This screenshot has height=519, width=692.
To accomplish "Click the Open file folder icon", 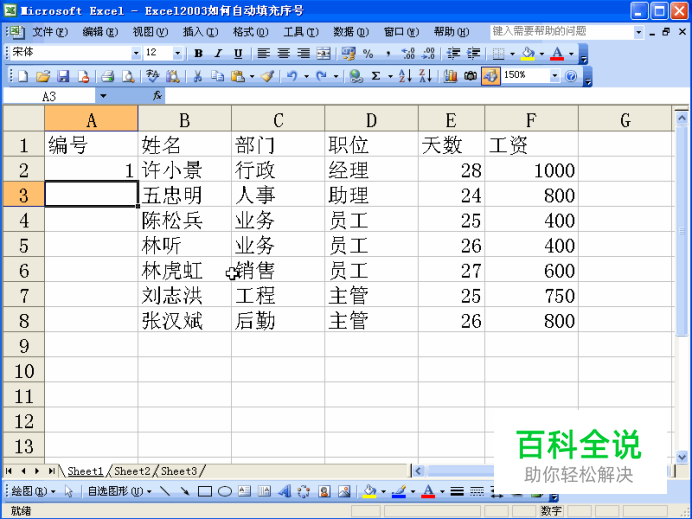I will (43, 76).
